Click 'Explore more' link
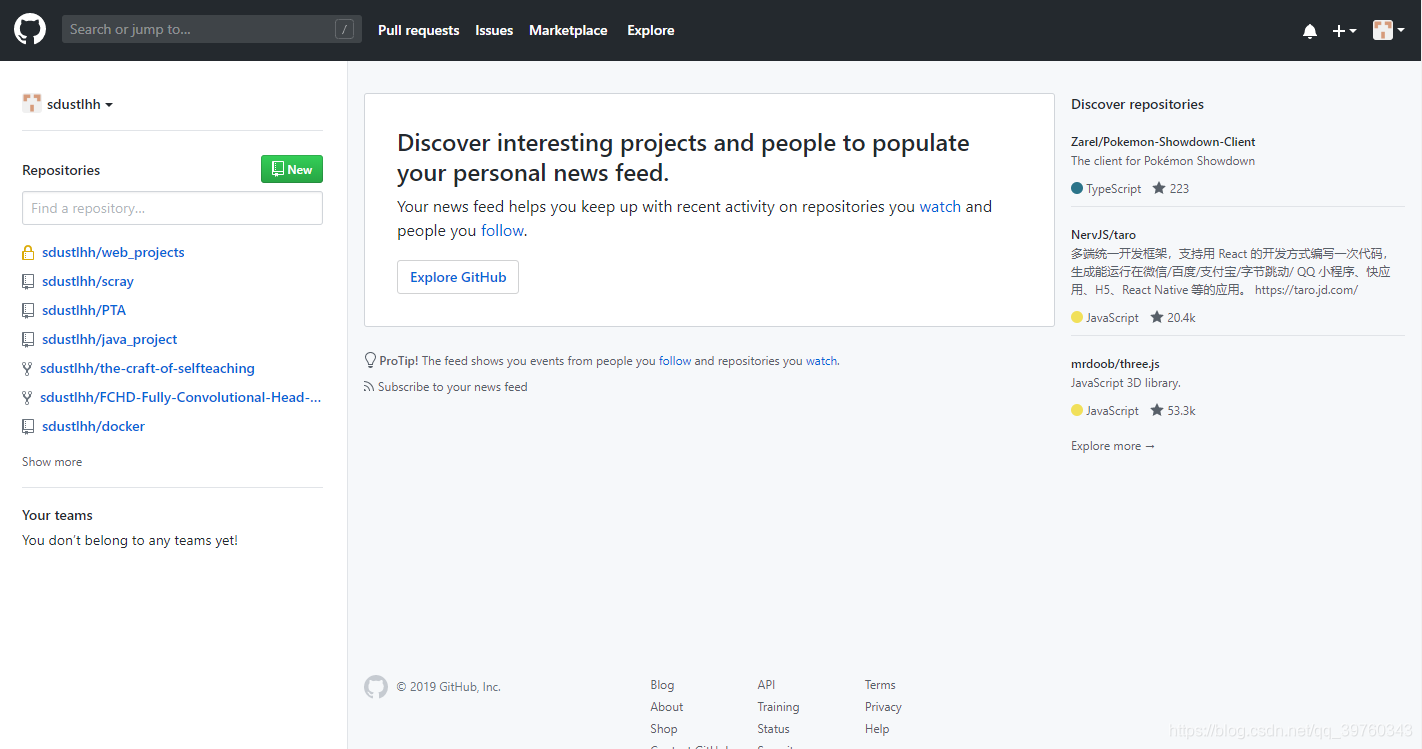 click(x=1113, y=446)
